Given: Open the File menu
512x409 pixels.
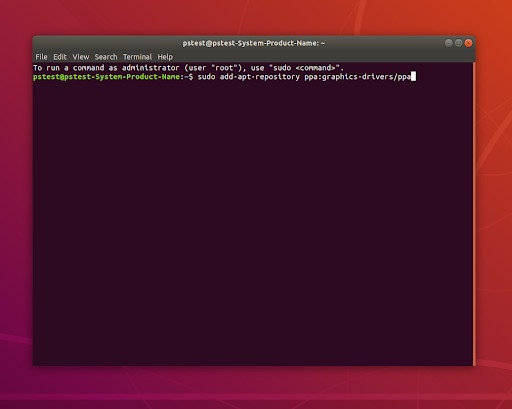Looking at the screenshot, I should tap(41, 57).
